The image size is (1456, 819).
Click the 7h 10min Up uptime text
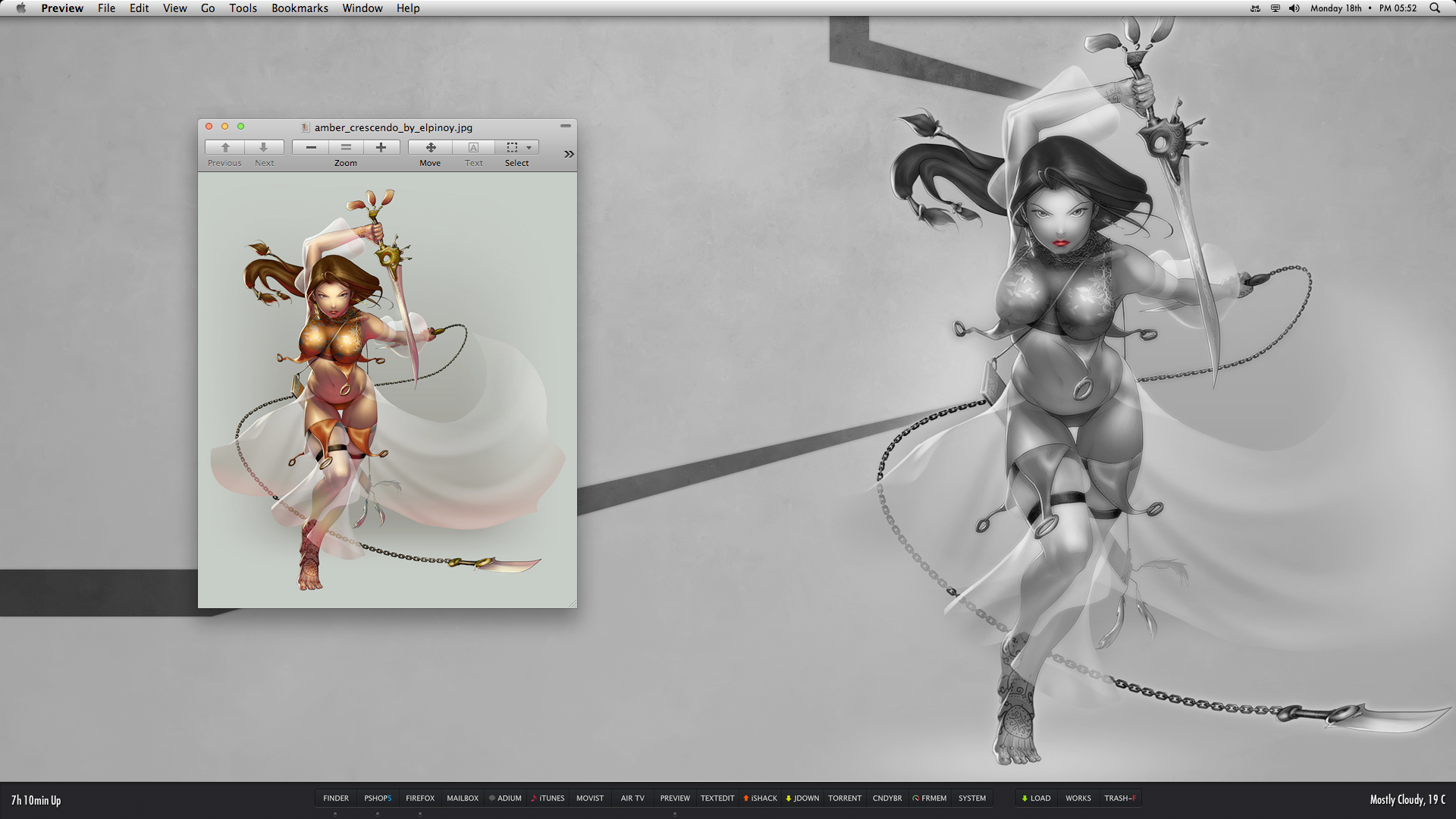[x=36, y=800]
